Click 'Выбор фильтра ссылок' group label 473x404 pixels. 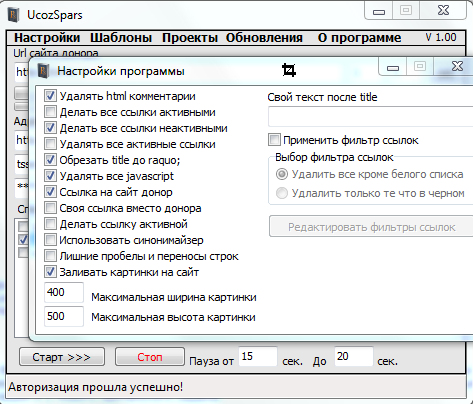[x=334, y=157]
